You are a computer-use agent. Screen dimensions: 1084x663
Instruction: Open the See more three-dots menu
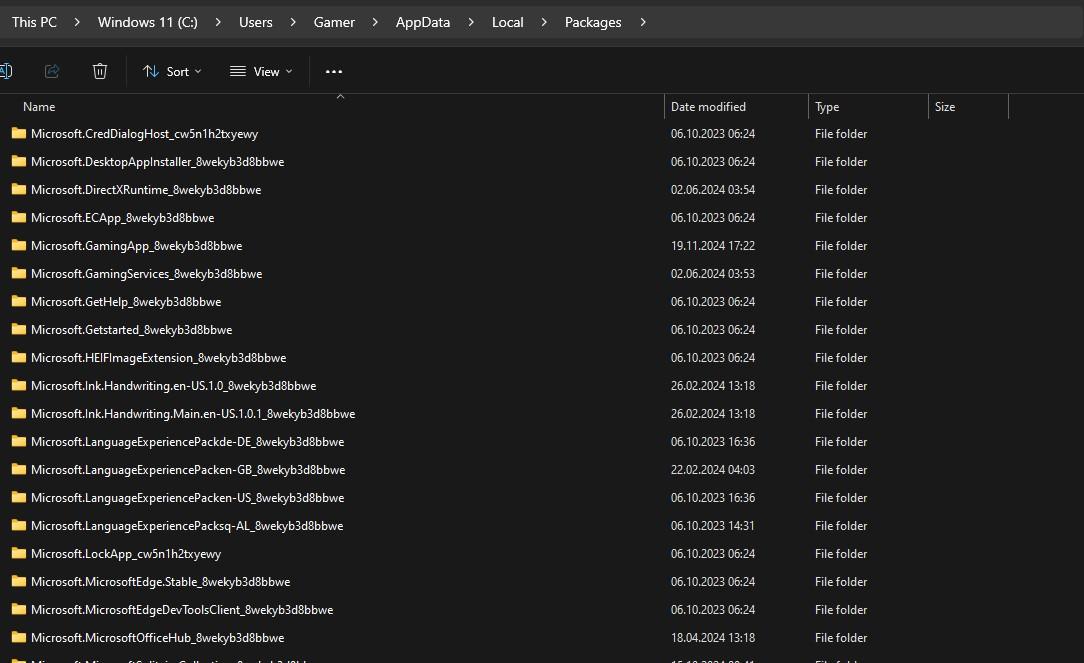click(334, 71)
